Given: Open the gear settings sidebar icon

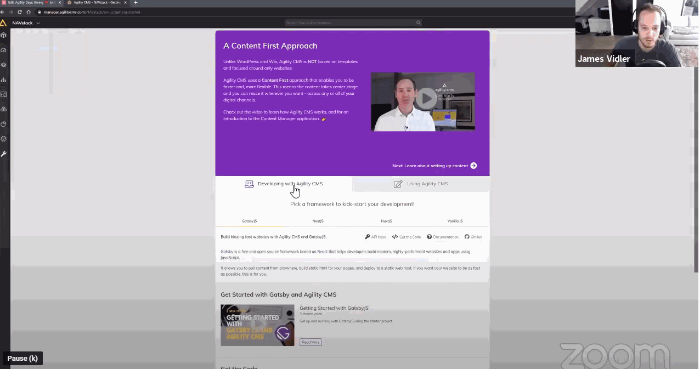Looking at the screenshot, I should [x=4, y=139].
